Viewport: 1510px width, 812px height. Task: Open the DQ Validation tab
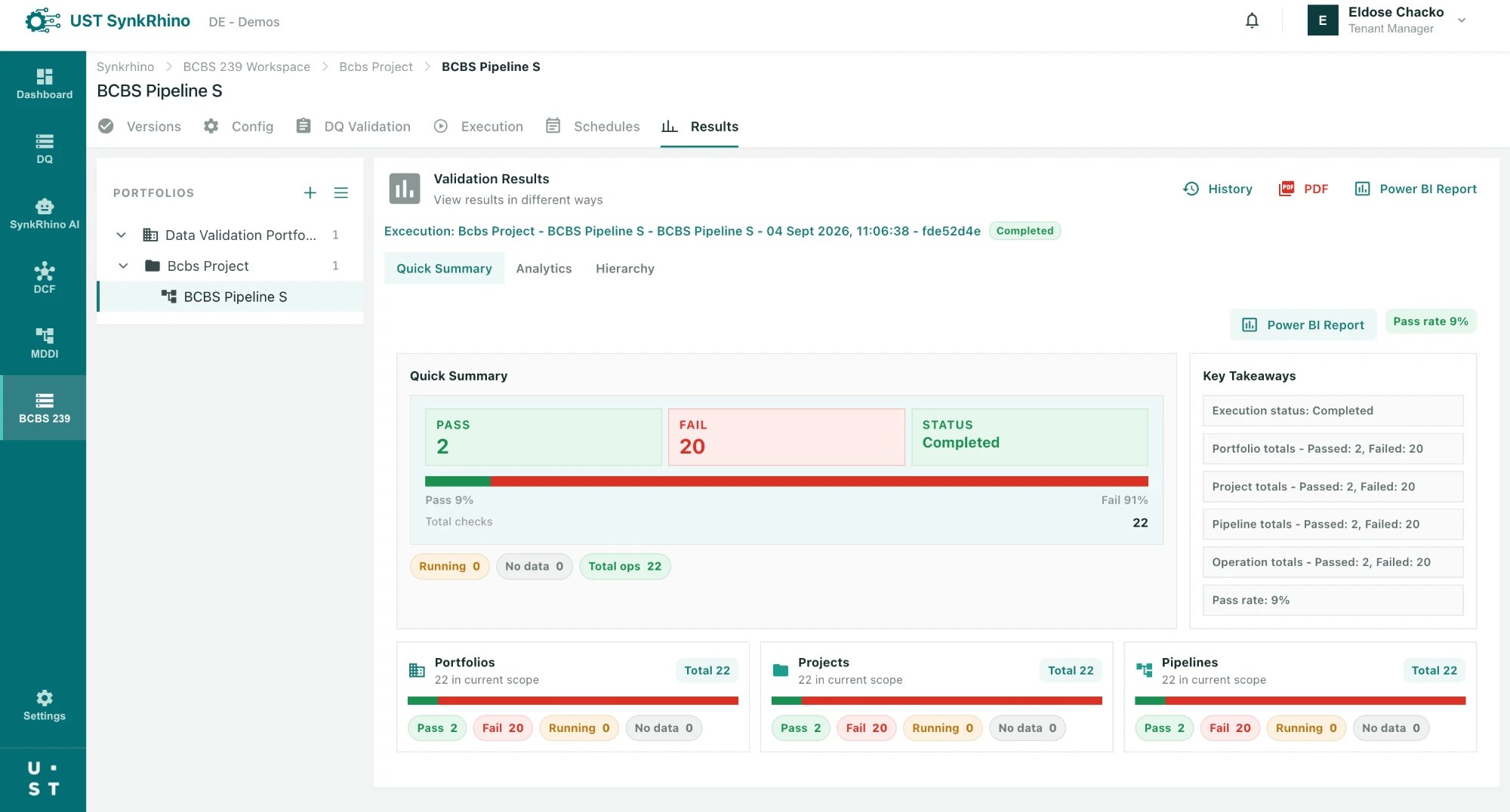[x=353, y=126]
